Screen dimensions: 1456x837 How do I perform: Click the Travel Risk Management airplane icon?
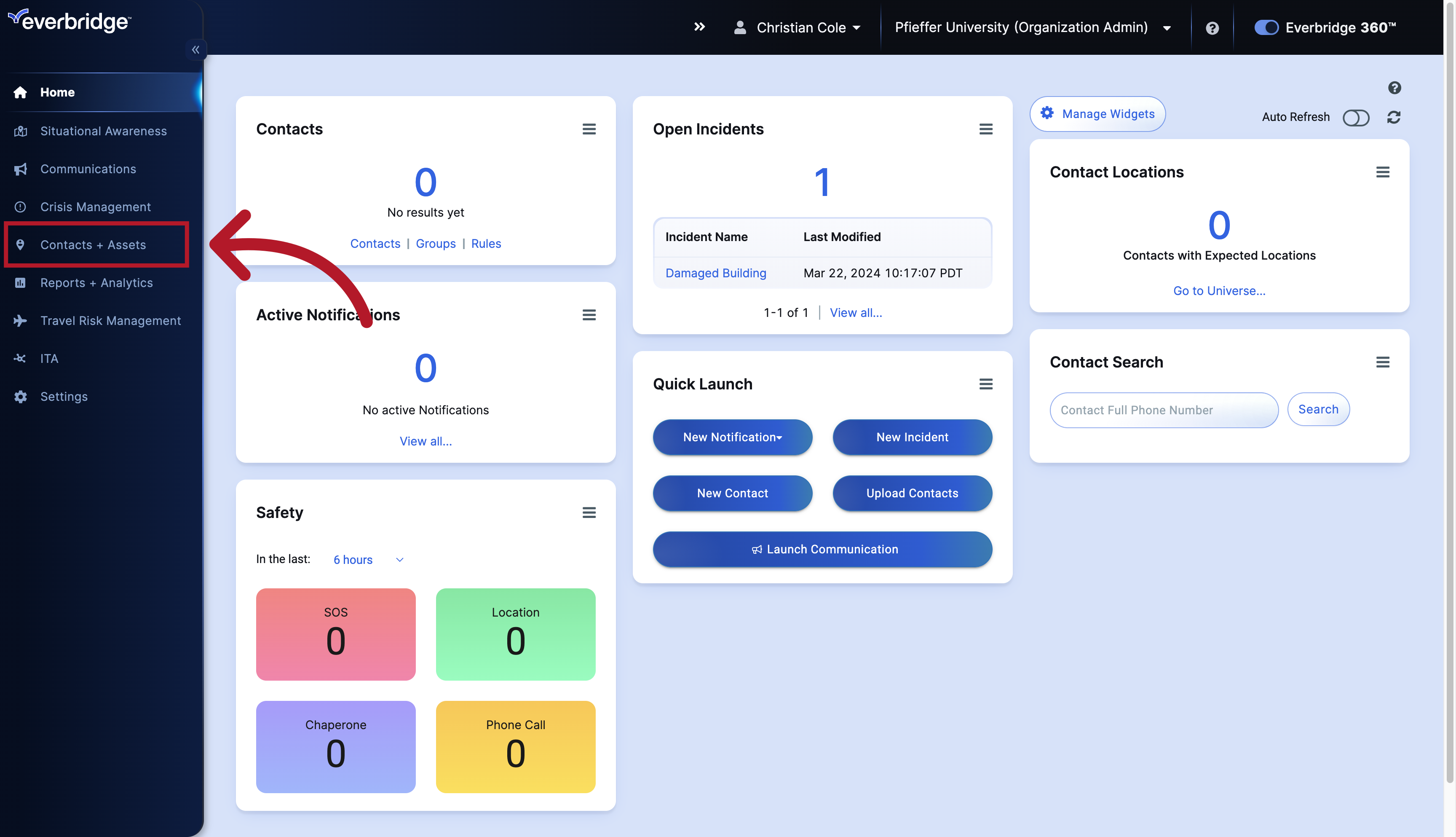pos(21,320)
